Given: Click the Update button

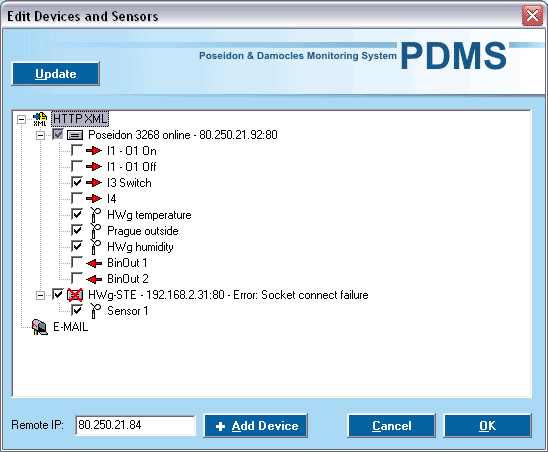Looking at the screenshot, I should [x=56, y=73].
